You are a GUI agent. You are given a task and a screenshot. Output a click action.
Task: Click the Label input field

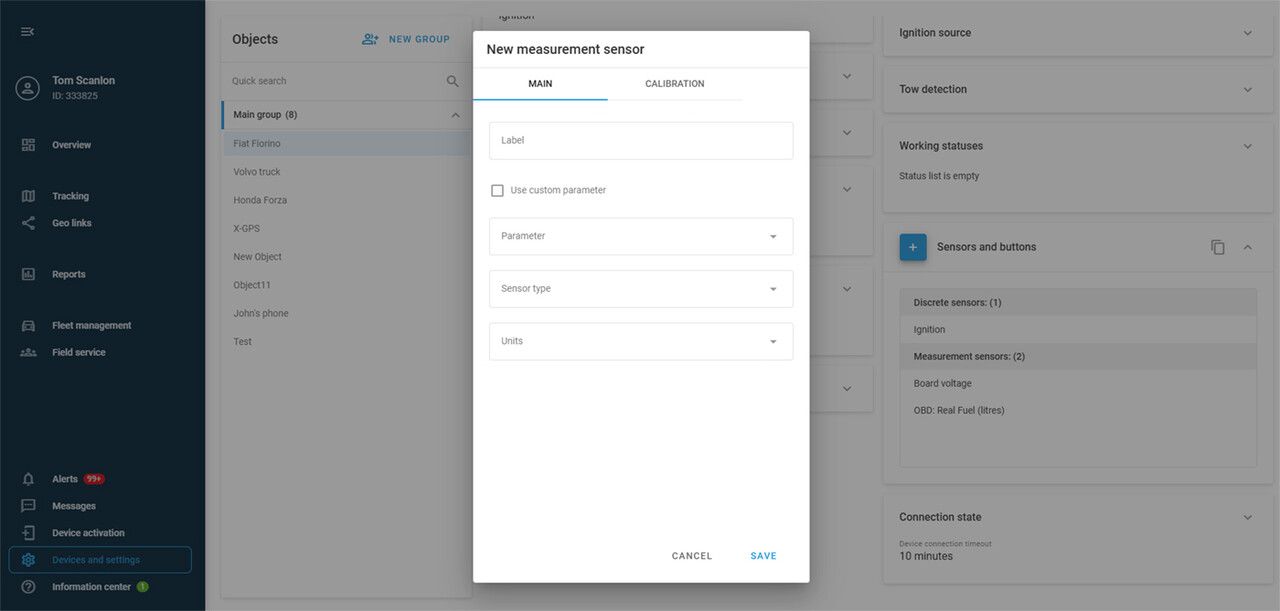coord(640,140)
